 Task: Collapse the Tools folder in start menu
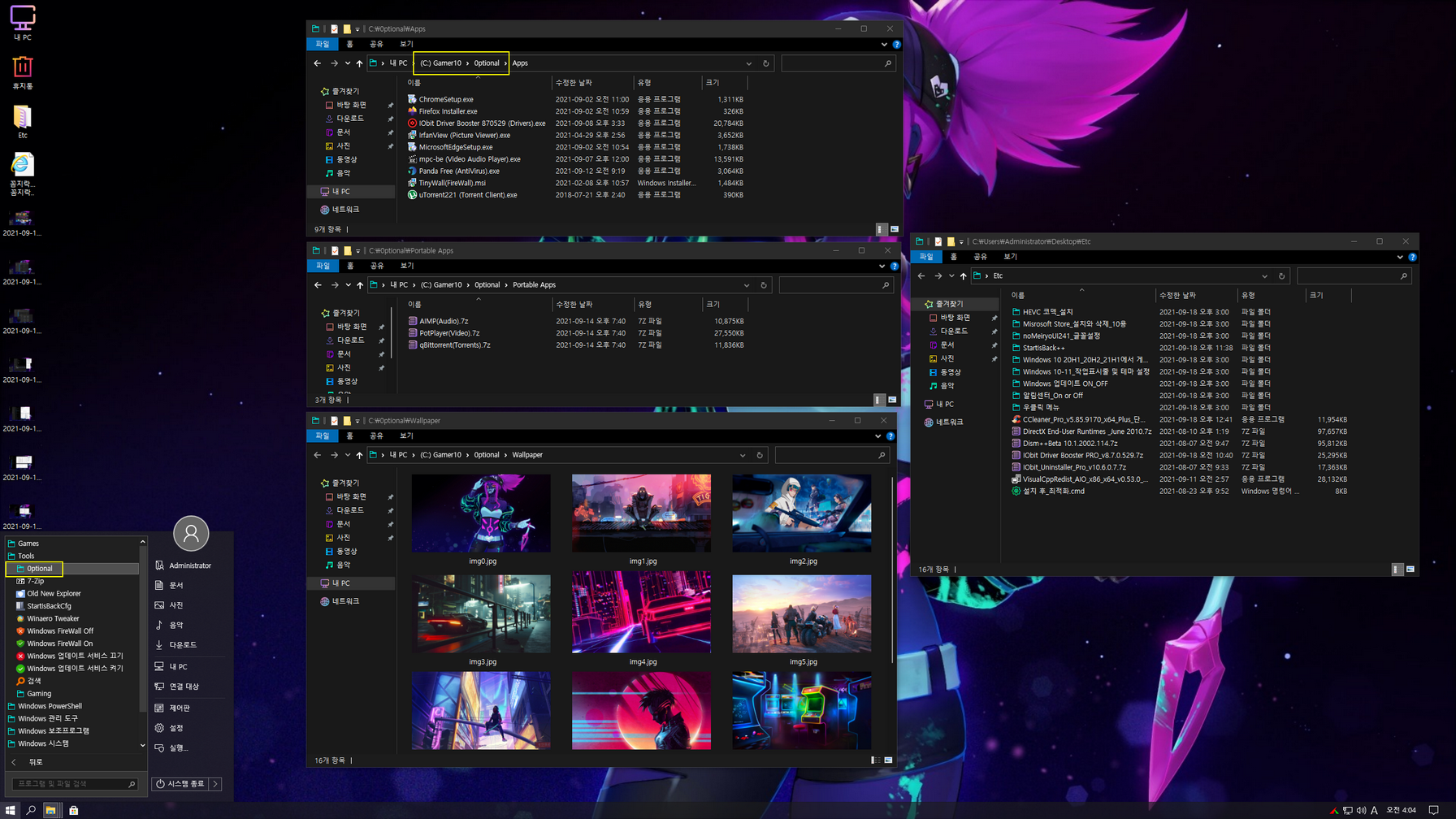(26, 556)
